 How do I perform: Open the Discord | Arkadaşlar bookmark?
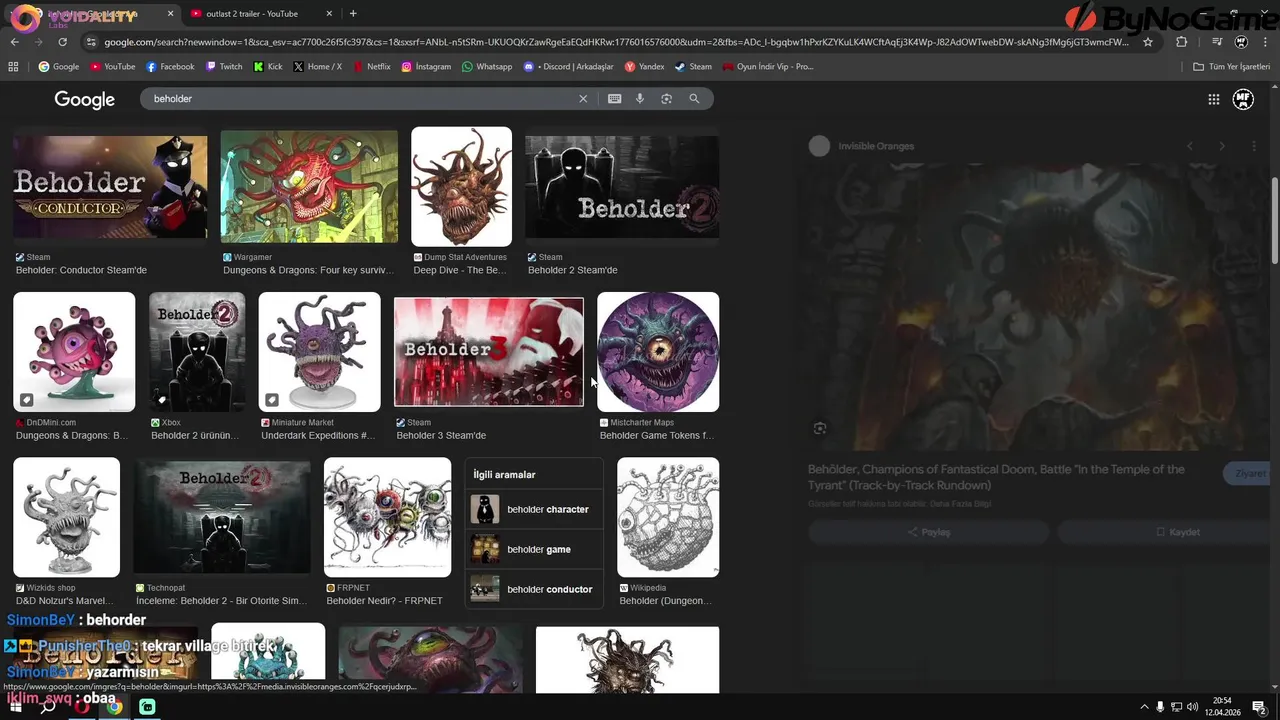coord(569,66)
